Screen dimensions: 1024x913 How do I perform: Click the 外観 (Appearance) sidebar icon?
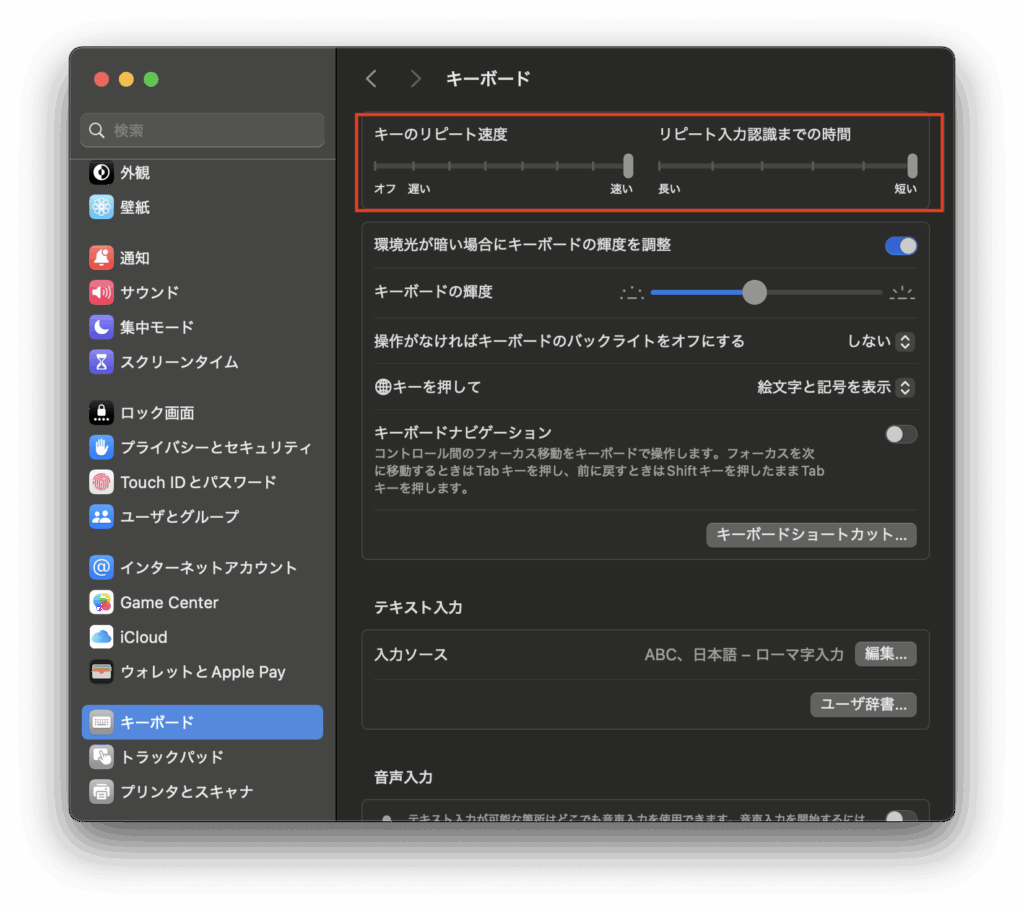(101, 173)
